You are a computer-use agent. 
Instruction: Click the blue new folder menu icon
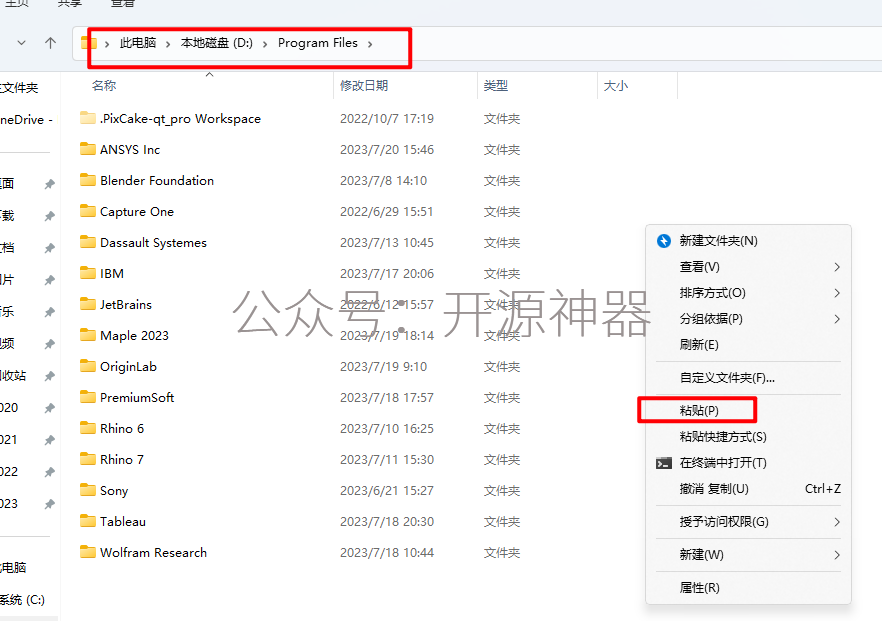664,241
